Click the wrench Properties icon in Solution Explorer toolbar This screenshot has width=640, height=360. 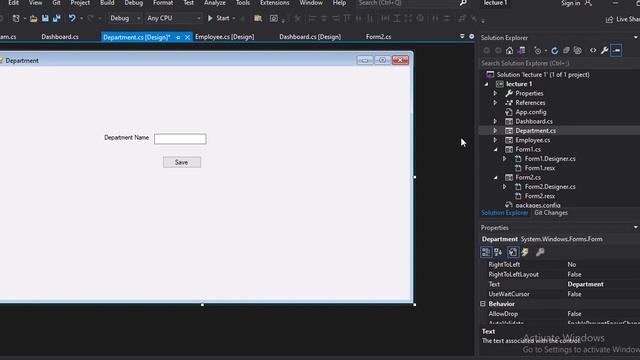[604, 51]
